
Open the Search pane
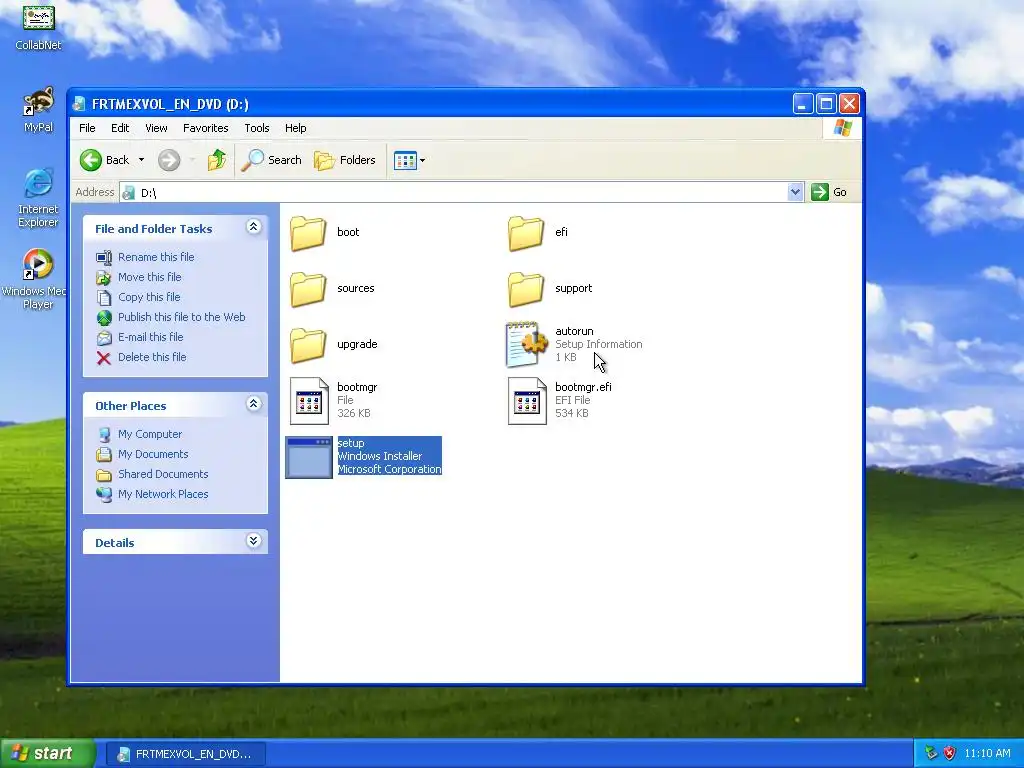(272, 160)
